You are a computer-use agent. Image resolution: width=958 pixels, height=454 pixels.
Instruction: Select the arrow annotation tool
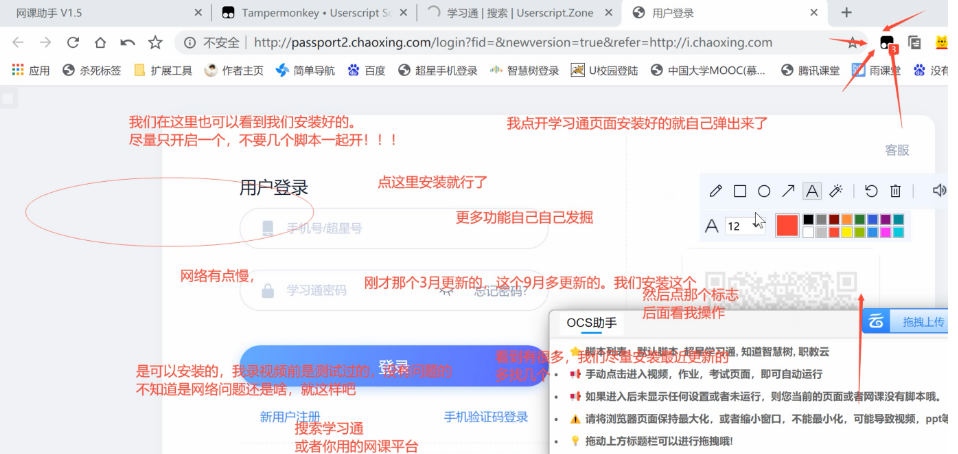tap(788, 191)
